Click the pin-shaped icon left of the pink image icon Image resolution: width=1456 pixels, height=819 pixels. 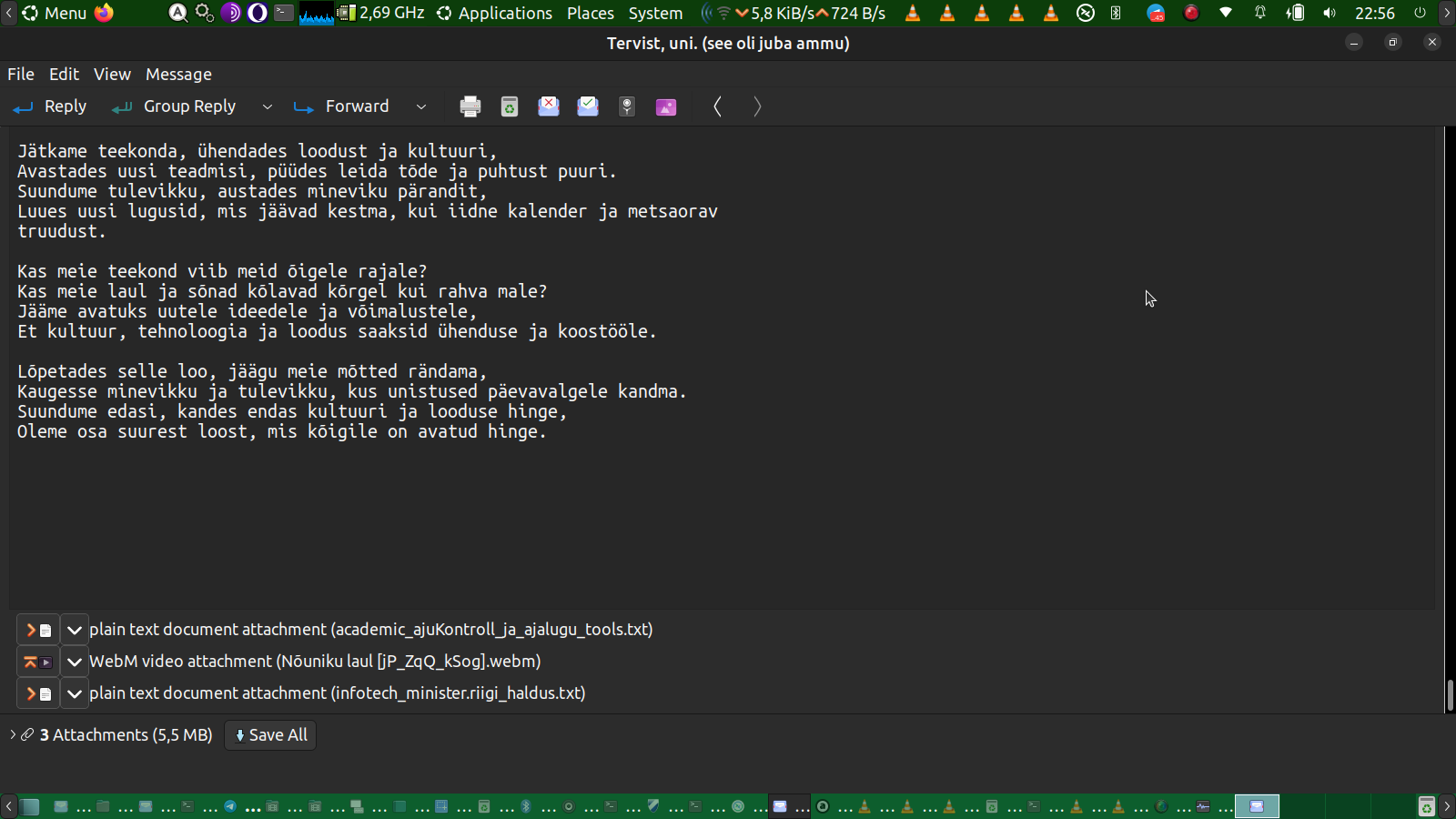pyautogui.click(x=627, y=106)
